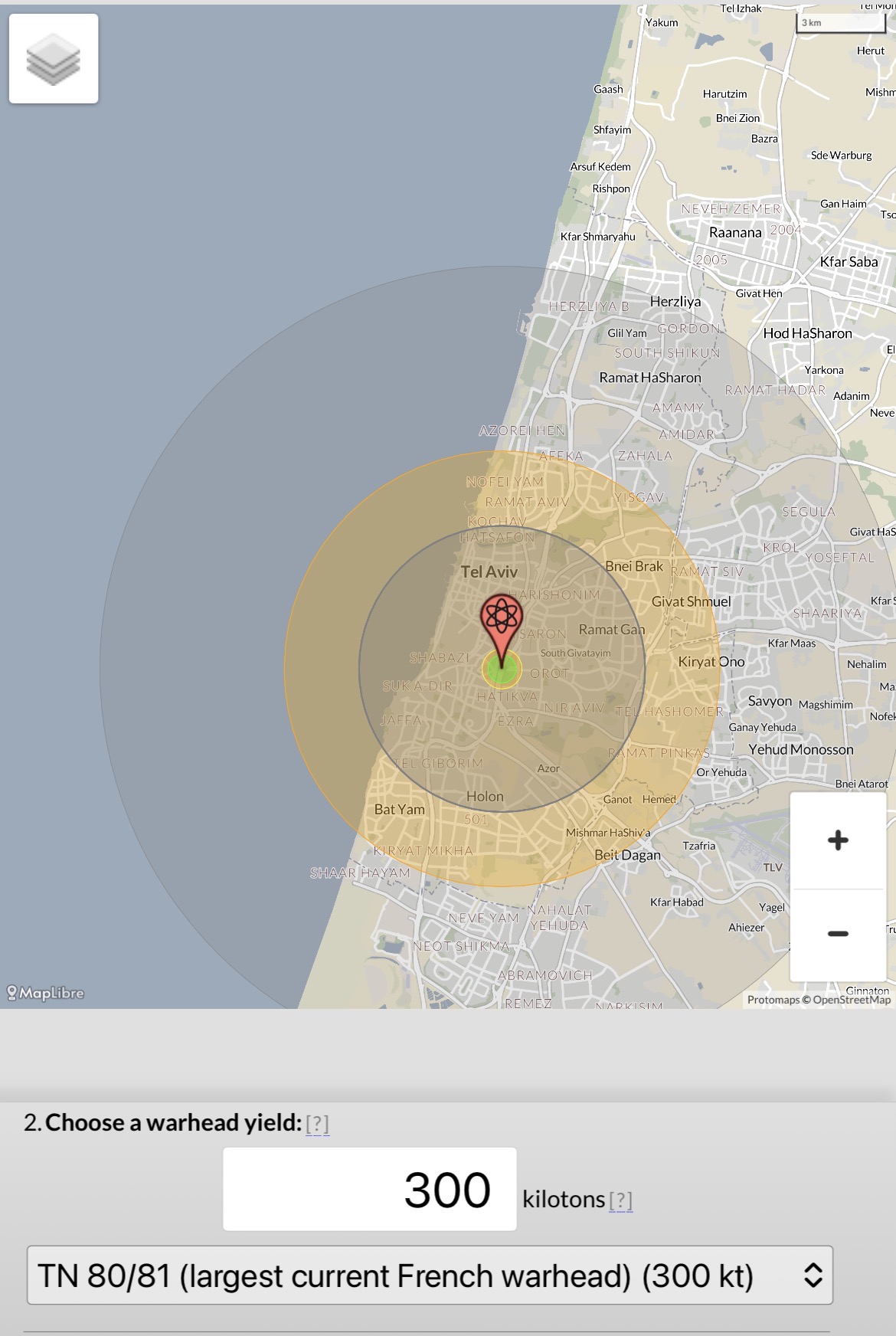Click the Kfar Maas label
The width and height of the screenshot is (896, 1336).
792,643
